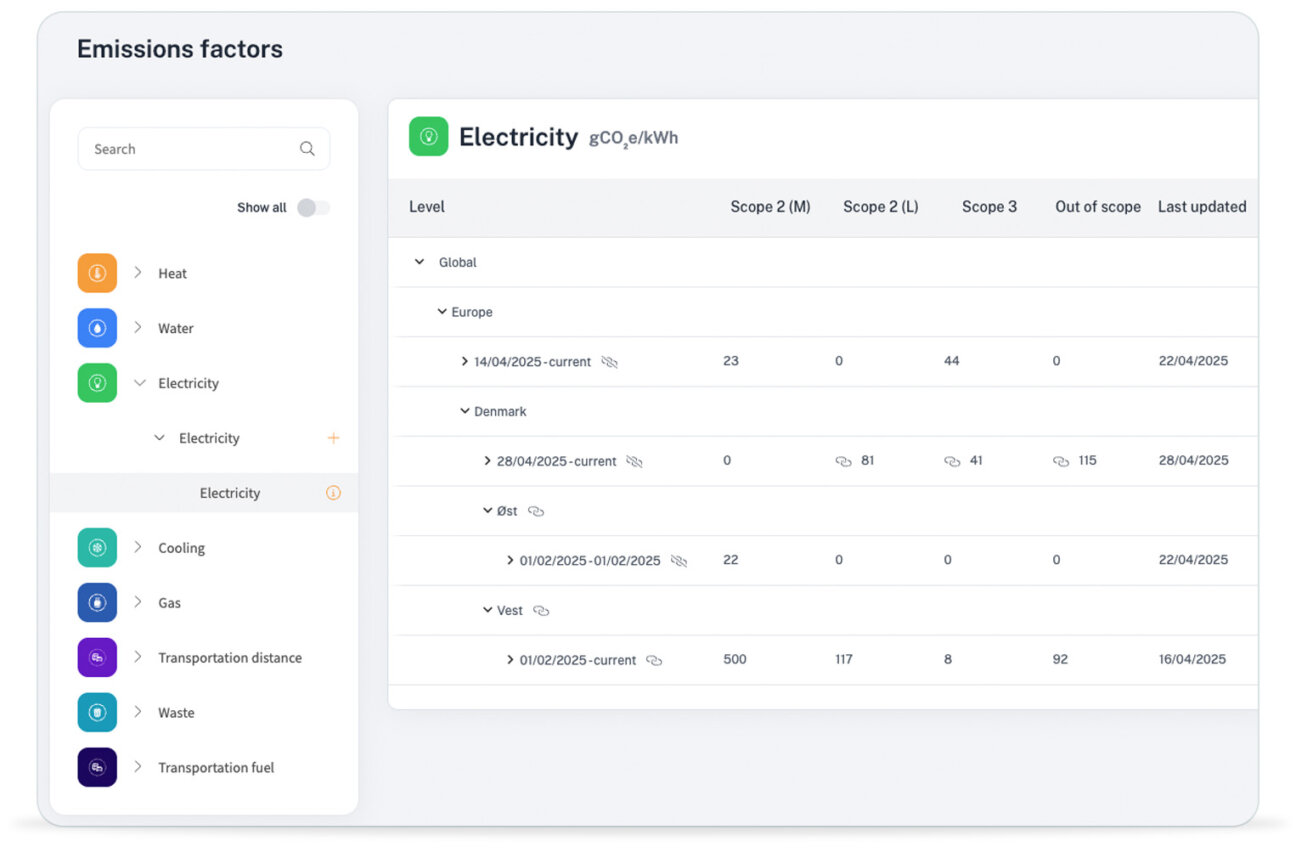This screenshot has width=1296, height=858.
Task: Toggle the Show all switch
Action: (x=313, y=208)
